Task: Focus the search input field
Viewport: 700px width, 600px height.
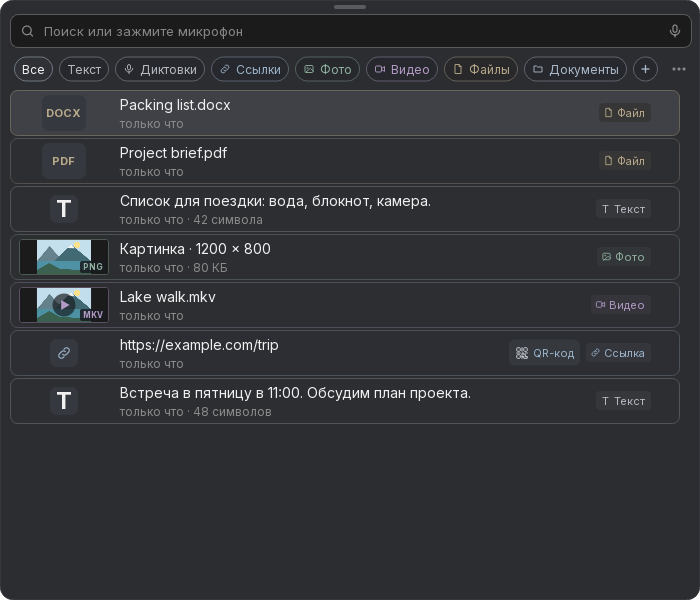Action: tap(350, 31)
